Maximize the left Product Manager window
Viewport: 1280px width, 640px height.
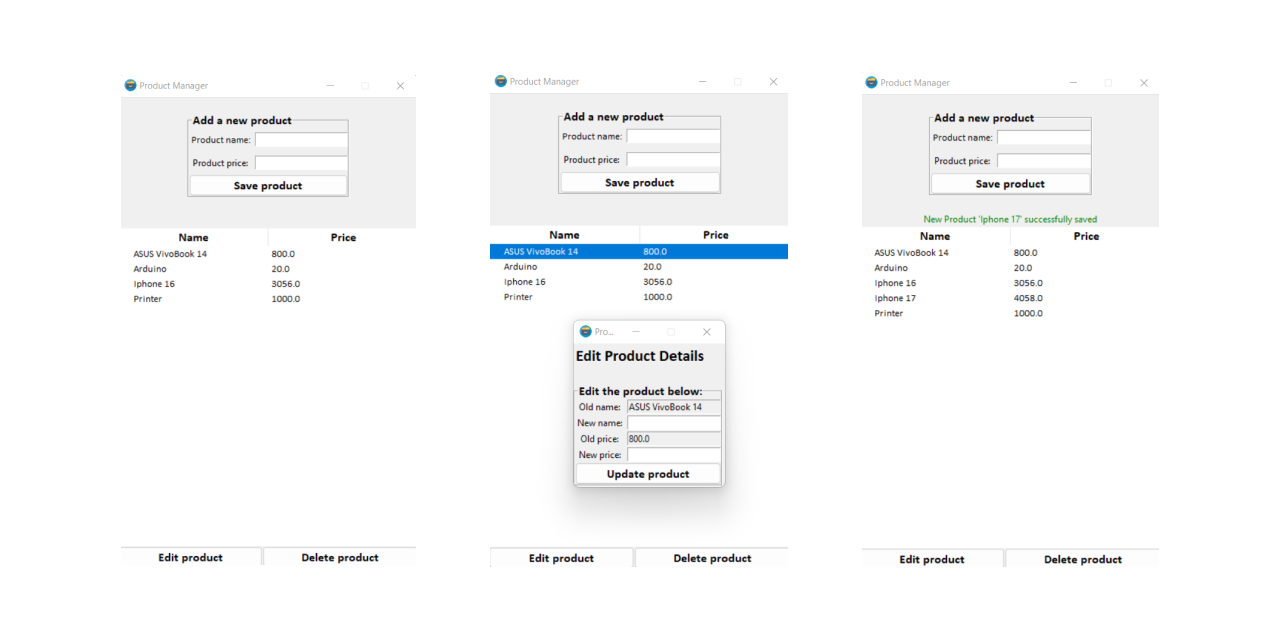365,85
